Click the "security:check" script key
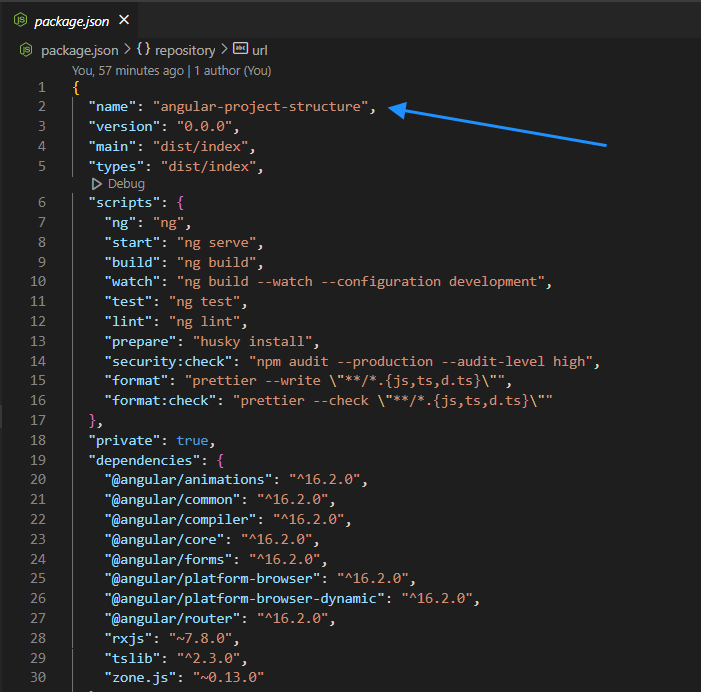Screen dimensions: 701x692 [168, 362]
